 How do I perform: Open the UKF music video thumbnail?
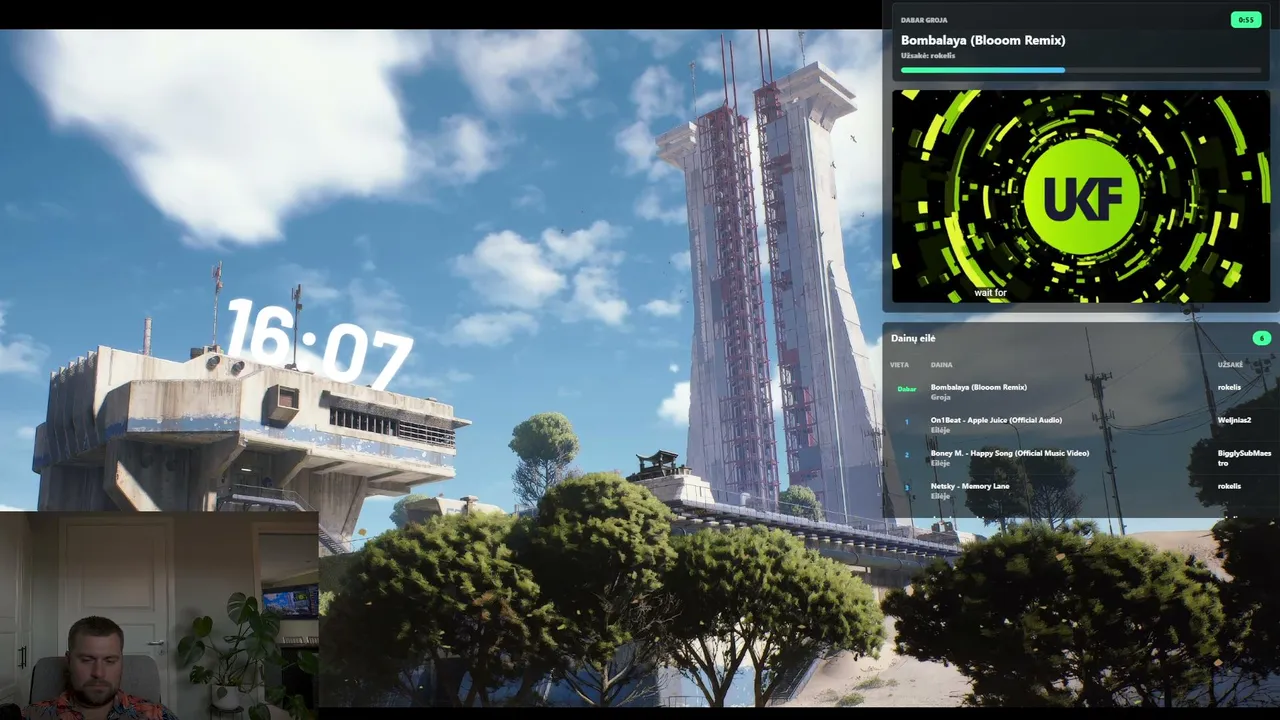pos(1080,196)
